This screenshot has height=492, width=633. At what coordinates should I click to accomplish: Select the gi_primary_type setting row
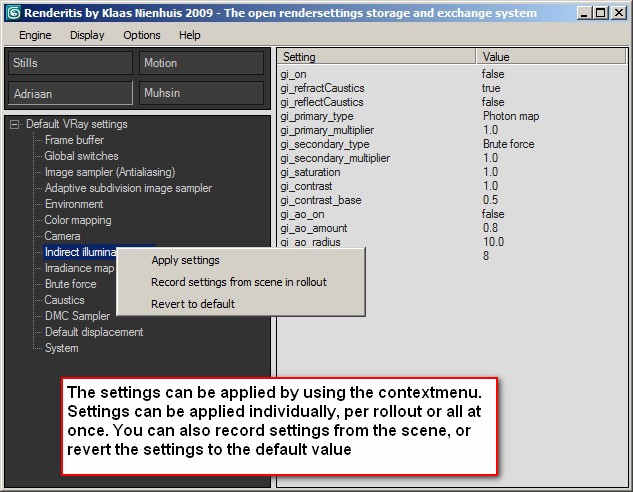click(452, 116)
